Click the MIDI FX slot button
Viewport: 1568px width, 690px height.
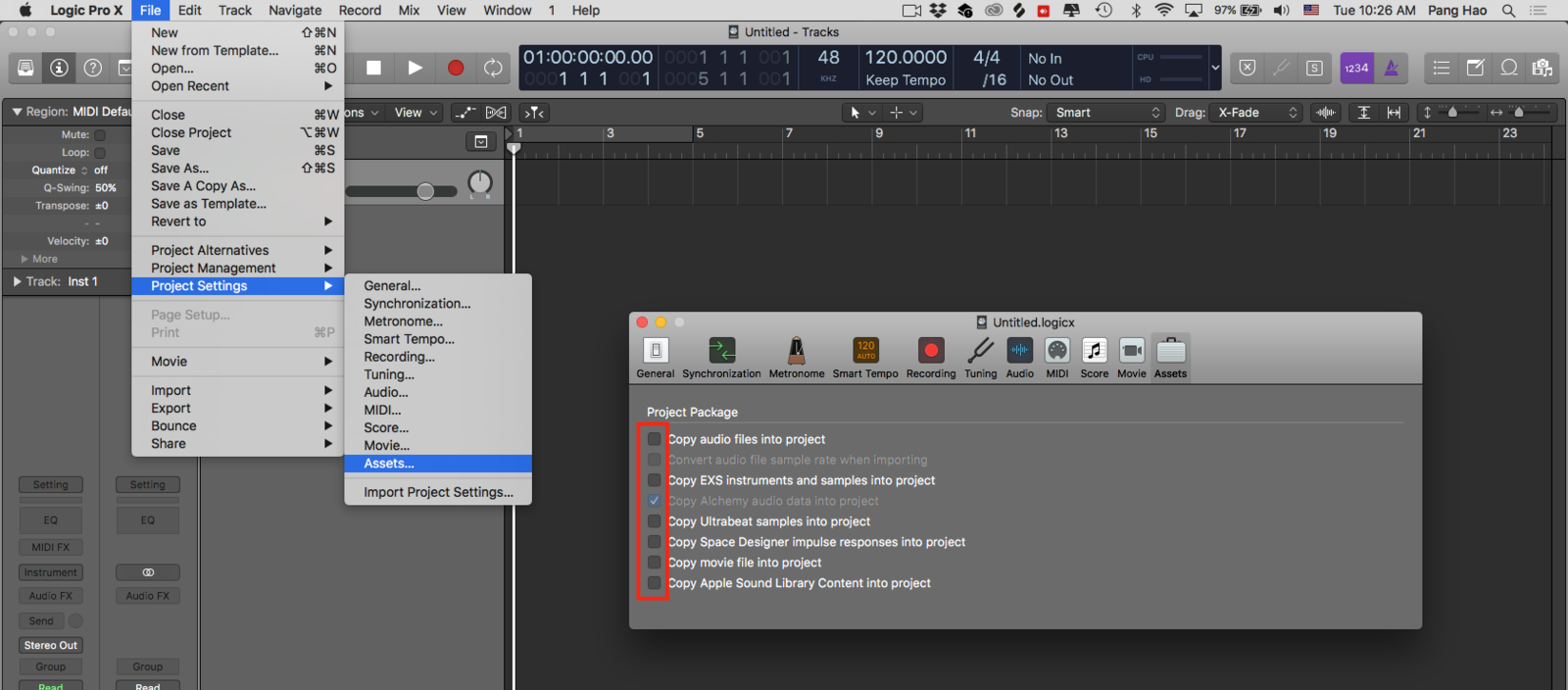coord(51,547)
